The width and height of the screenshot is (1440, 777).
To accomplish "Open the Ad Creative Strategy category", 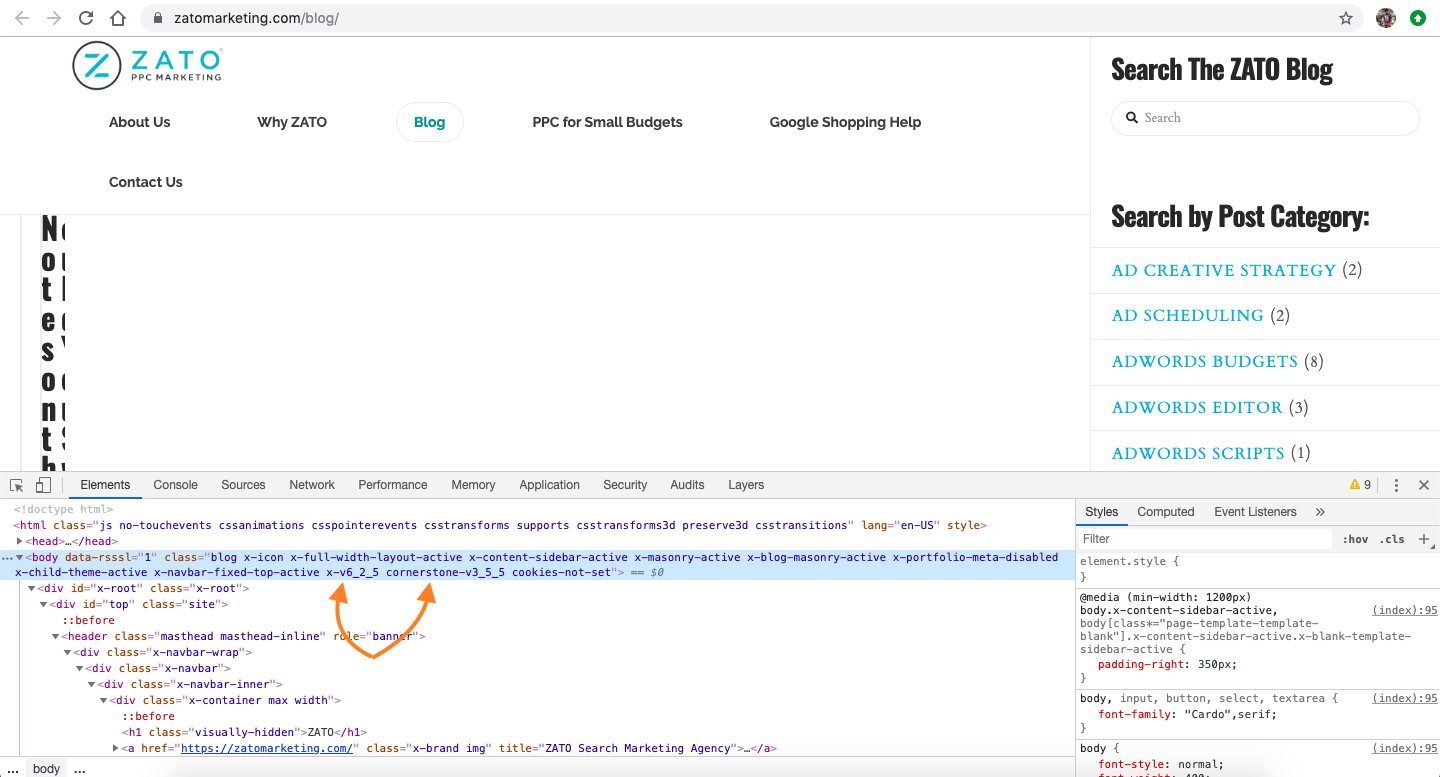I will coord(1224,270).
